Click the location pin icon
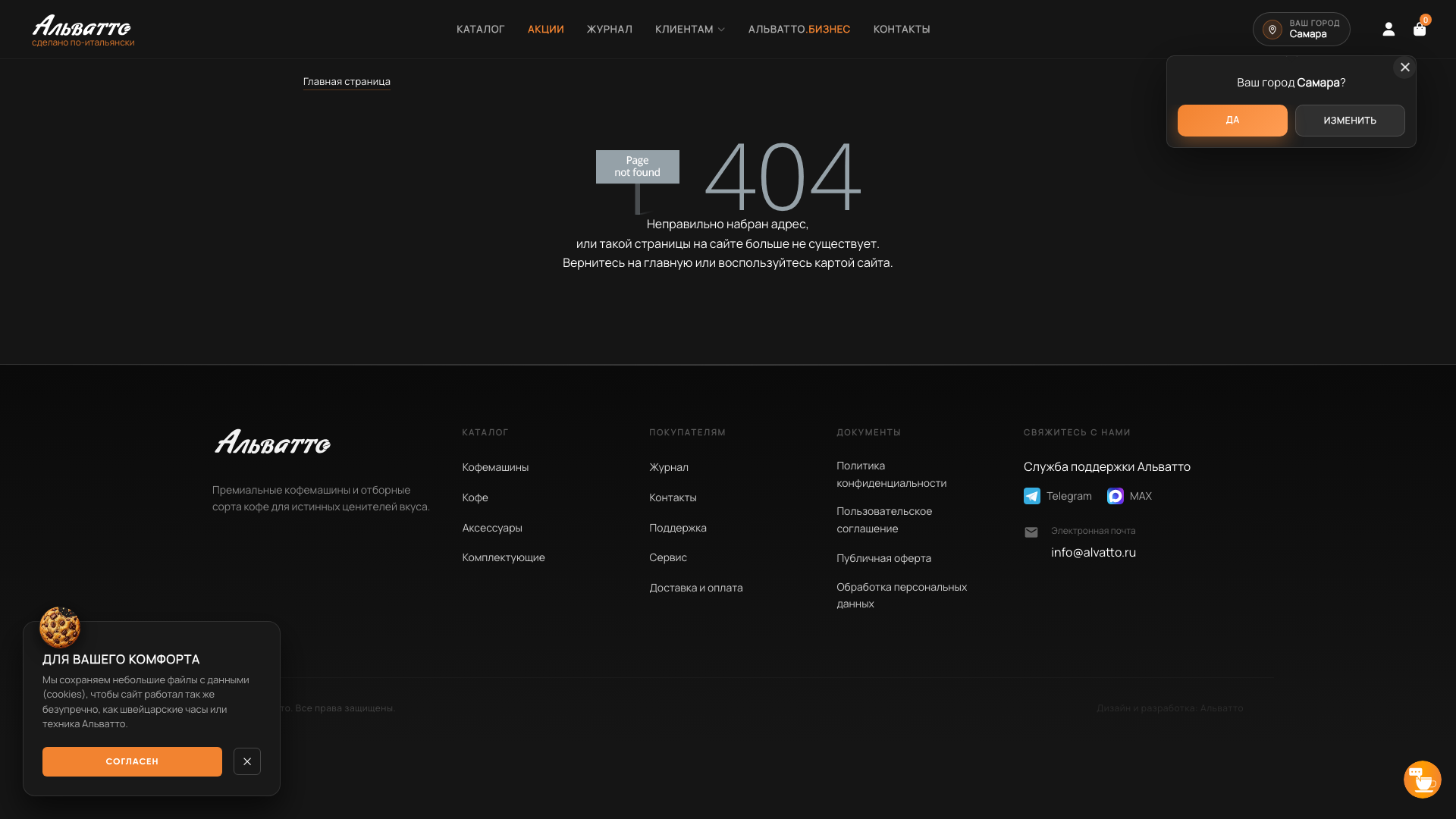The image size is (1456, 819). (x=1272, y=30)
